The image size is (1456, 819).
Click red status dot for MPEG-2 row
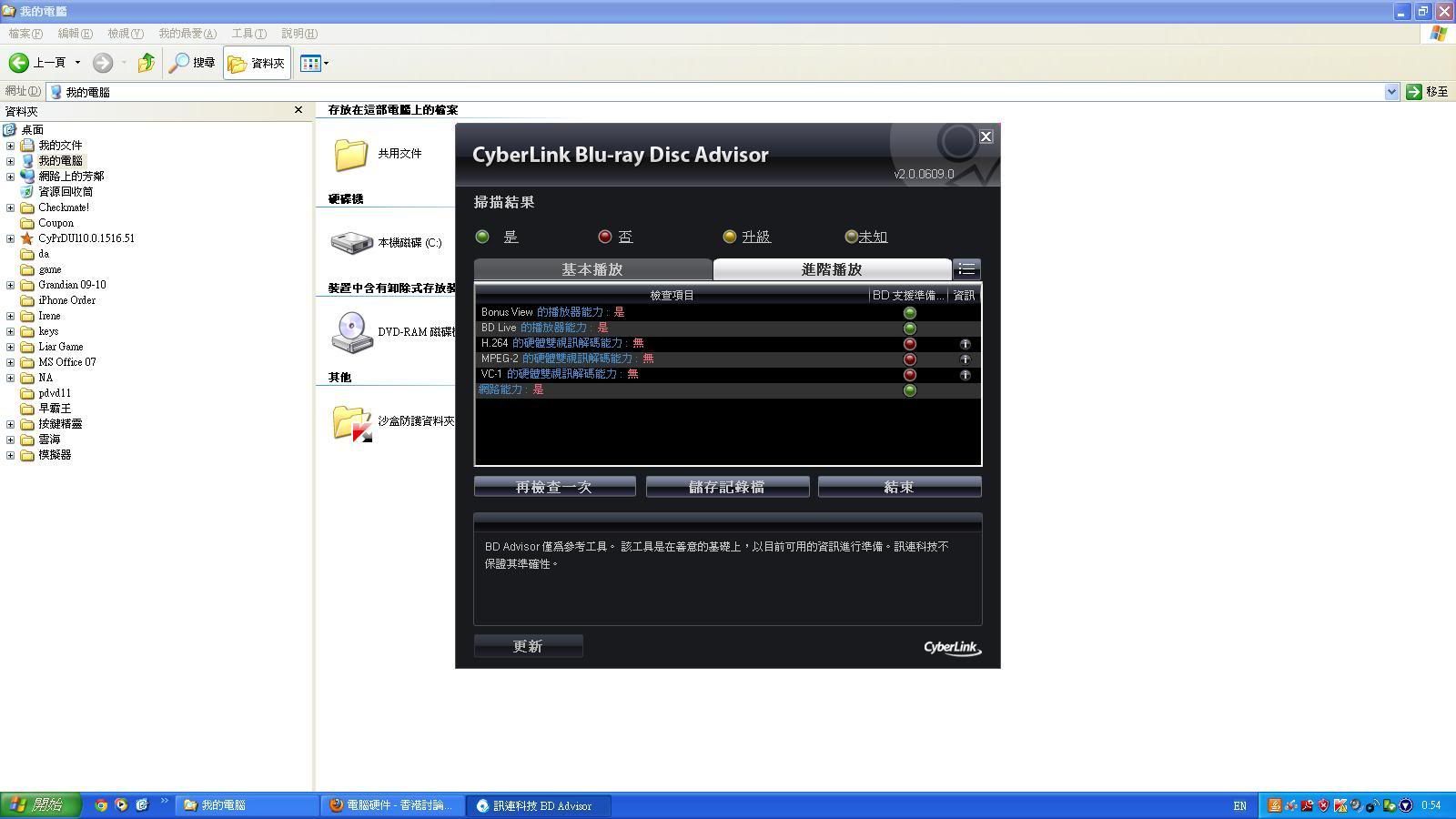tap(909, 359)
